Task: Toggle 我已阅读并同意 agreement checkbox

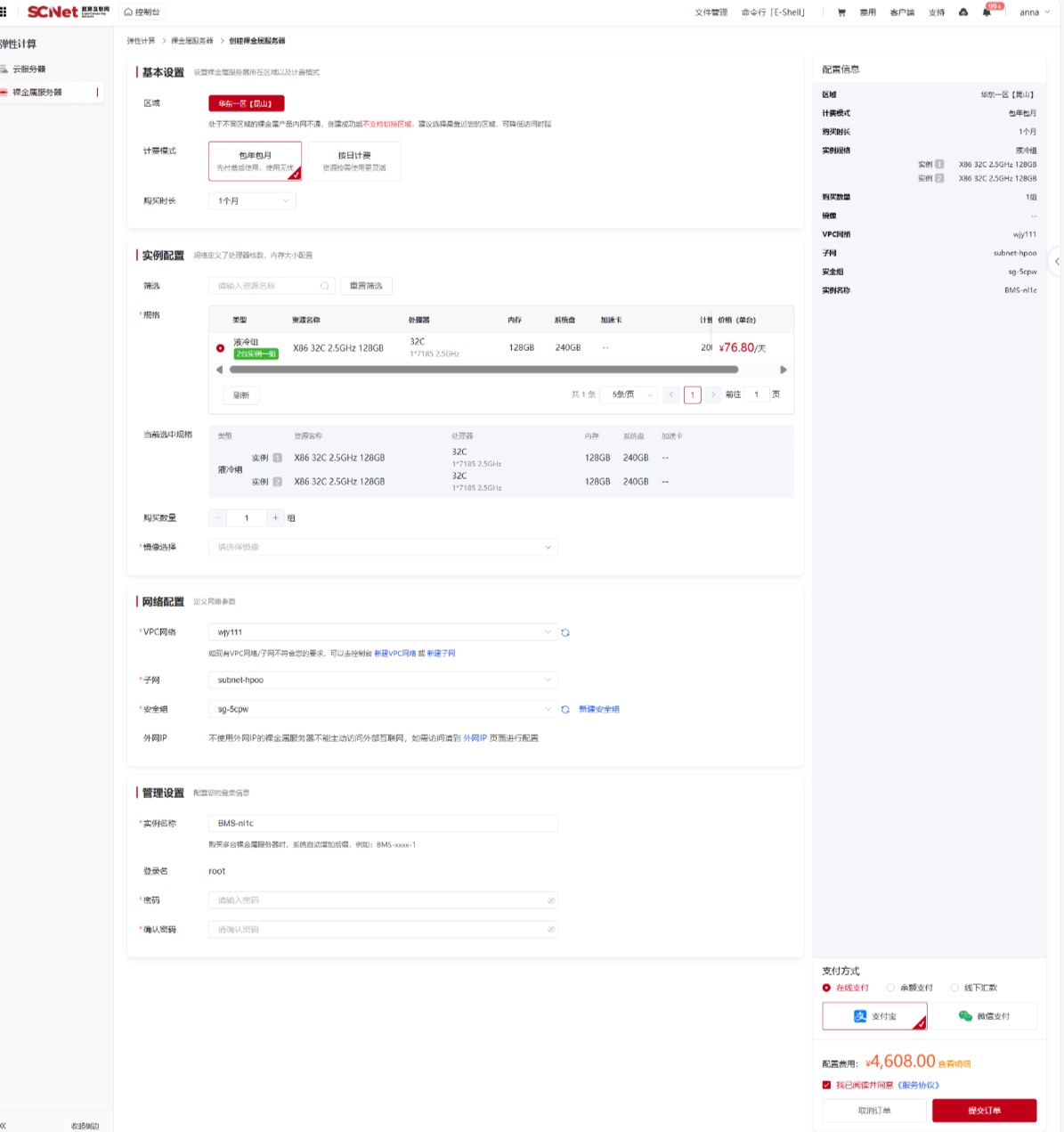Action: 826,1085
